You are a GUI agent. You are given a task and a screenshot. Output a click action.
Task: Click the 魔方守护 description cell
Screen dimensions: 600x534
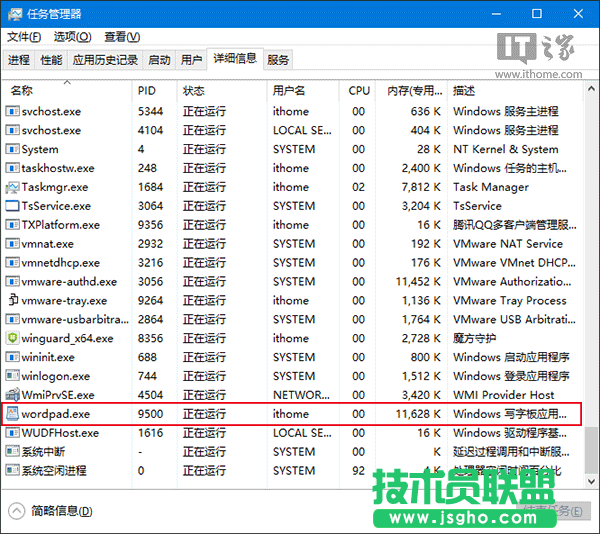click(474, 338)
